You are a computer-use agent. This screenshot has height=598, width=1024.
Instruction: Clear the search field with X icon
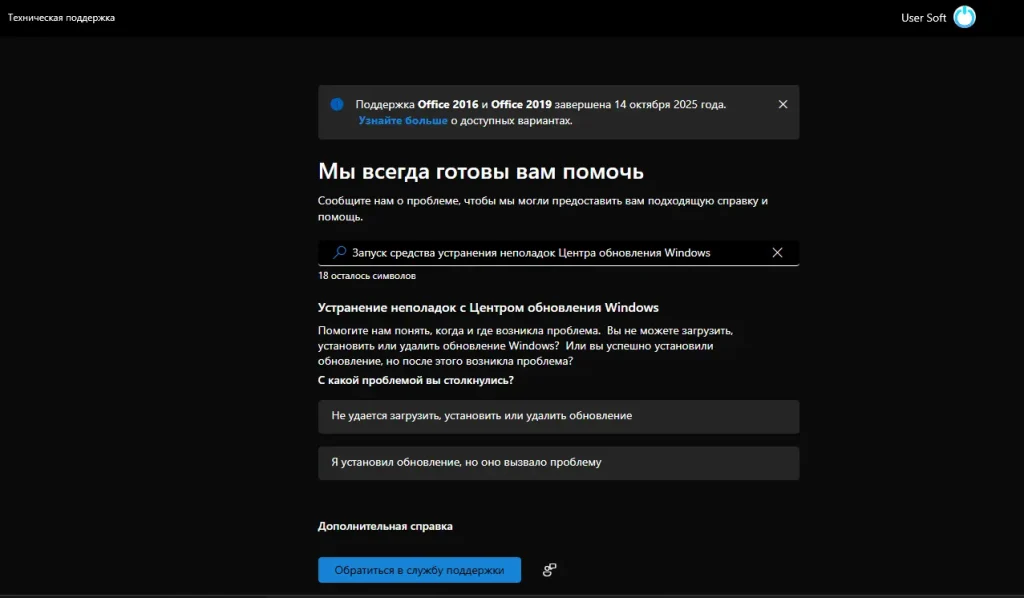(x=777, y=253)
